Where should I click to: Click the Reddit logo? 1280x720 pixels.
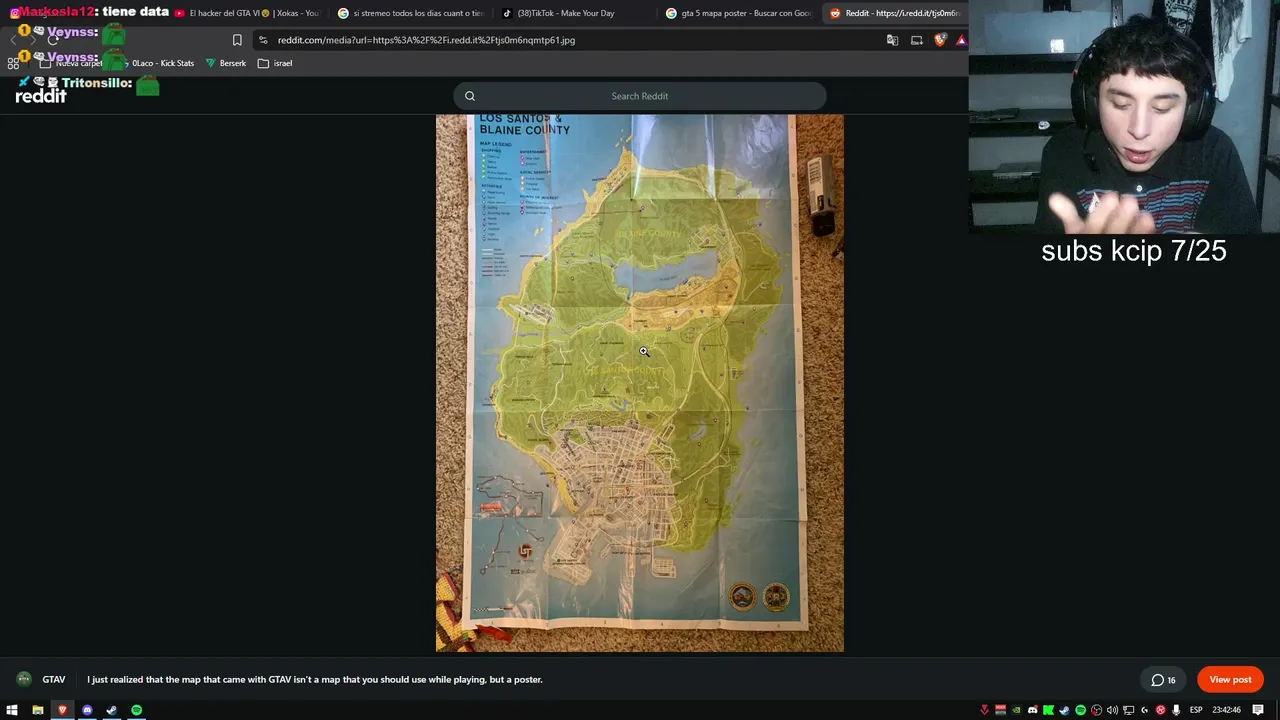tap(41, 96)
